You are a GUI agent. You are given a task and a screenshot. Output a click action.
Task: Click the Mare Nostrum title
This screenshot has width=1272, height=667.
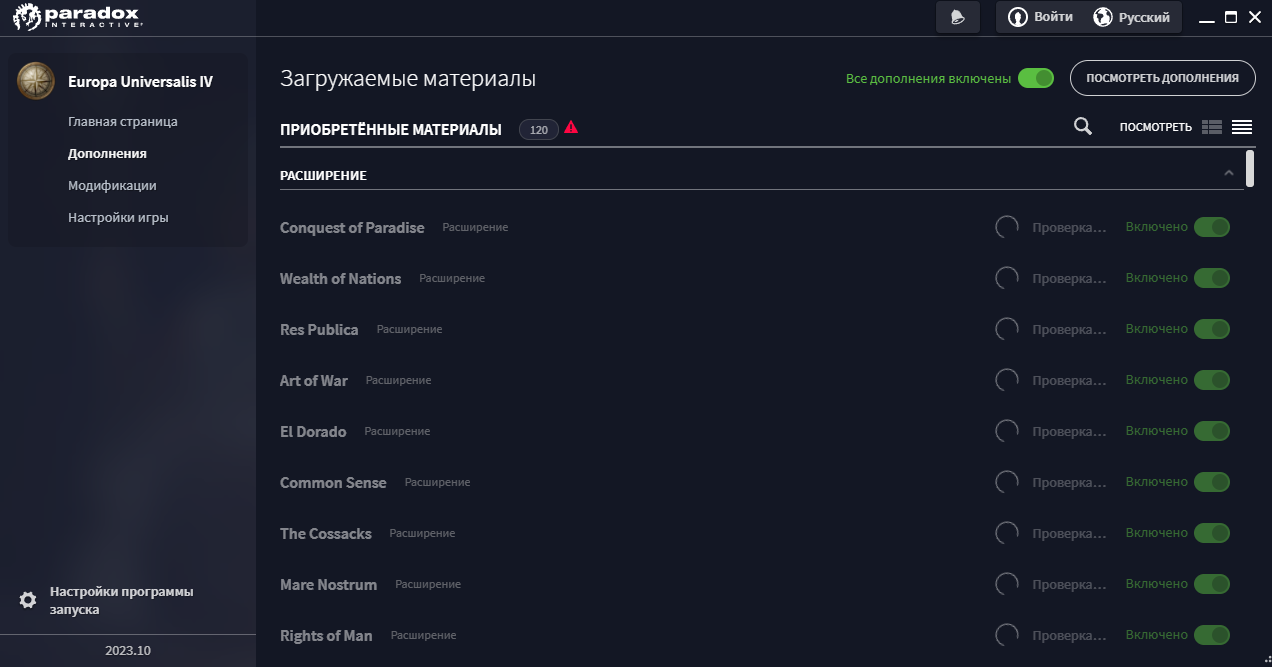(328, 584)
